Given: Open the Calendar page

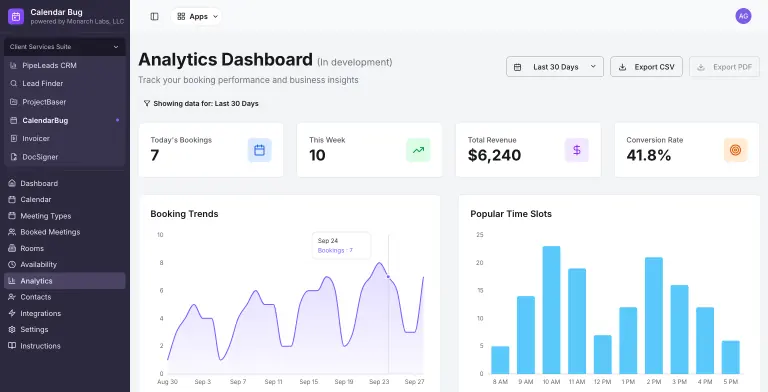Looking at the screenshot, I should (x=64, y=199).
